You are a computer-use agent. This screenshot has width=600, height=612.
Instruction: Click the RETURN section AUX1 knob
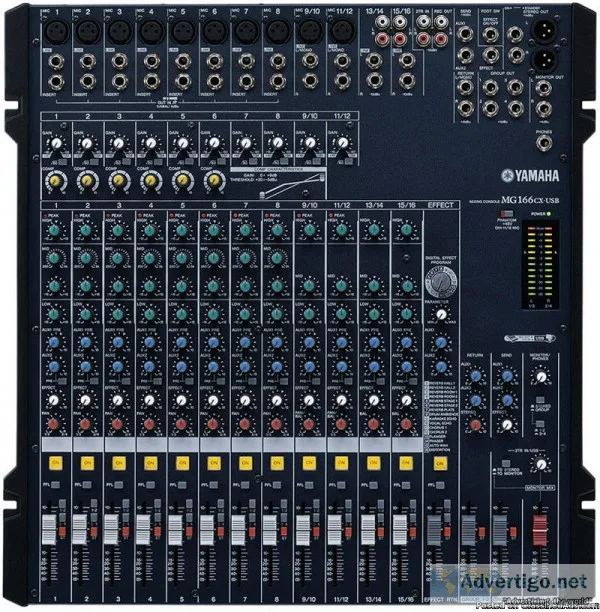475,376
